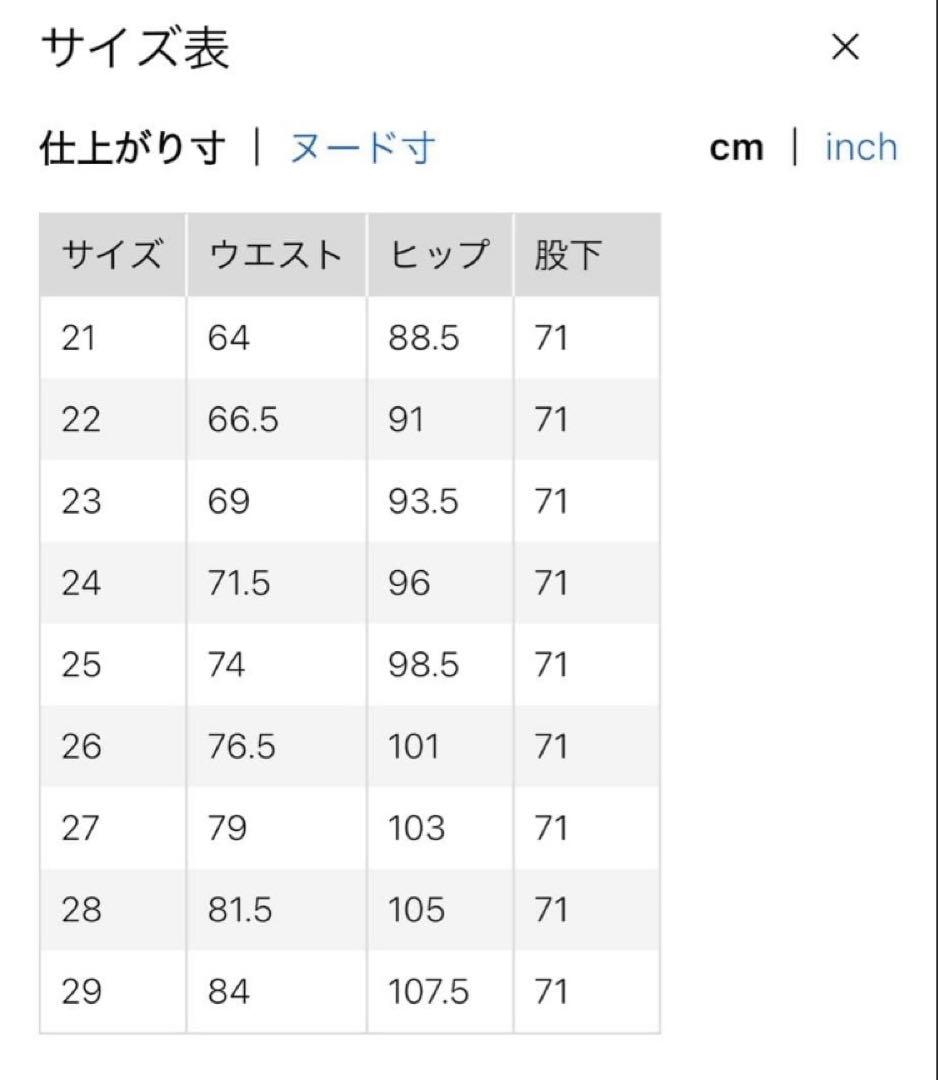Select cm as the measurement unit

[x=736, y=148]
